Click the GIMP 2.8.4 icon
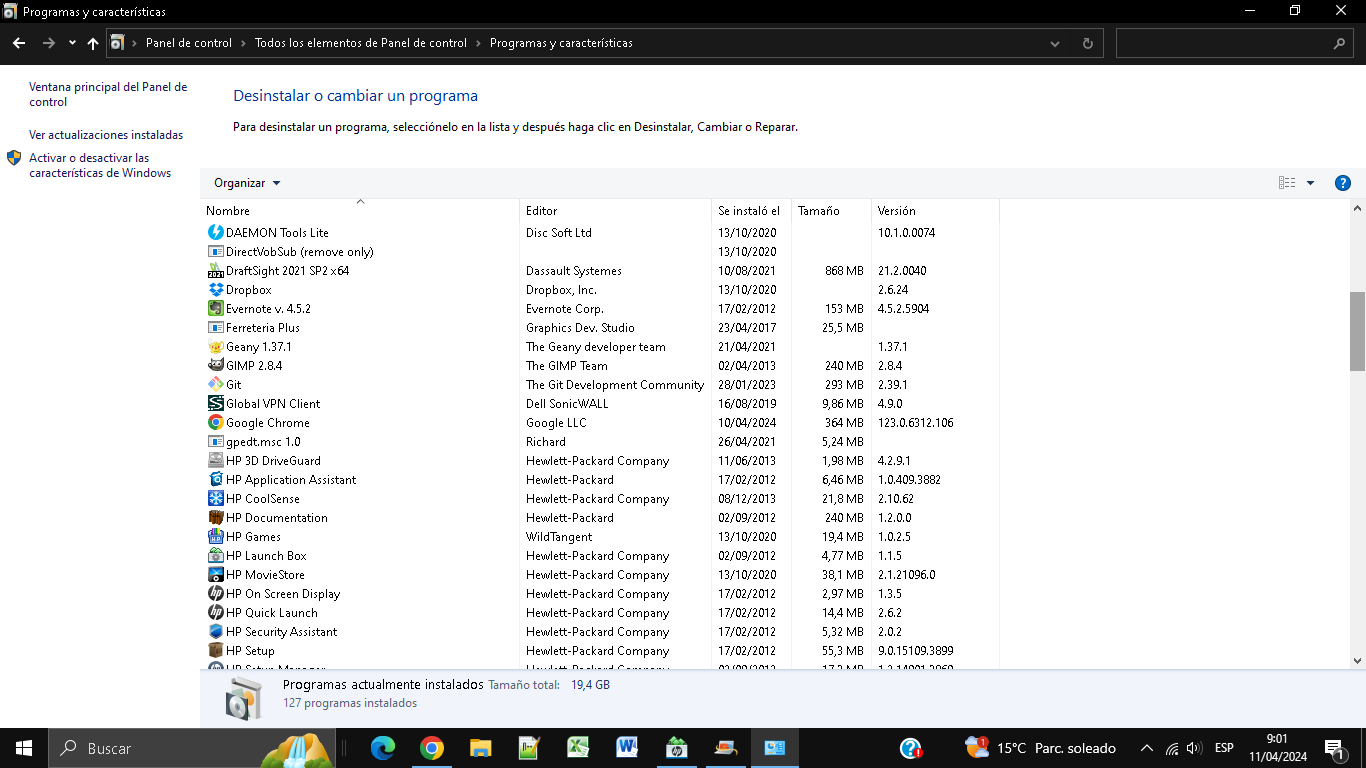Image resolution: width=1366 pixels, height=768 pixels. point(215,365)
